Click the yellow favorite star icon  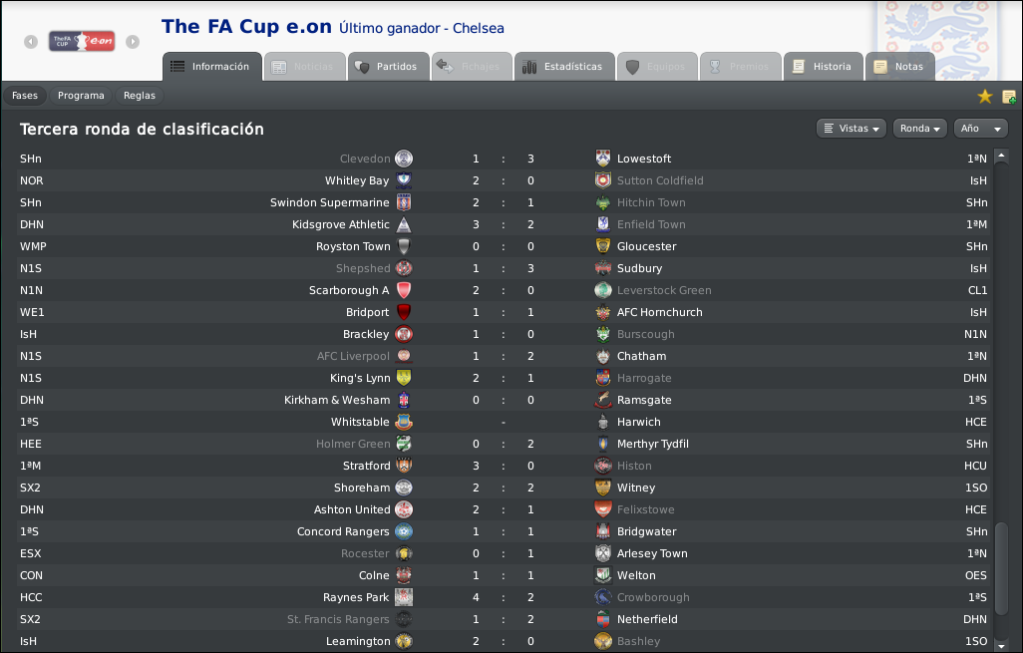(985, 97)
